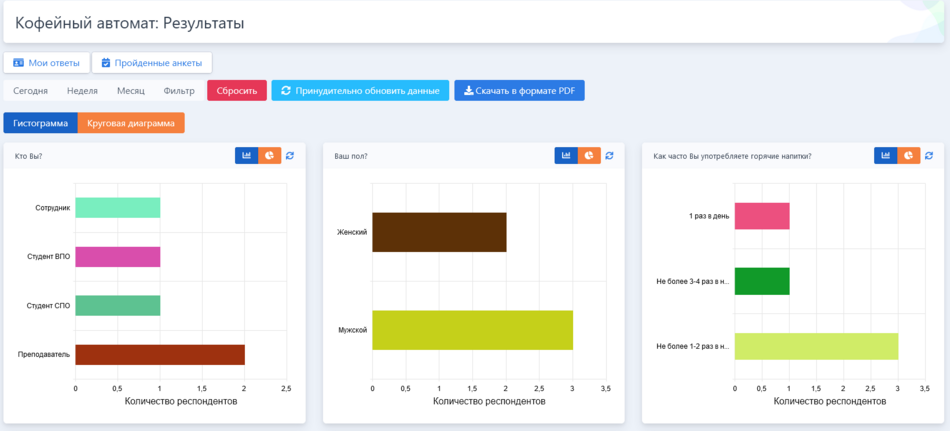950x431 pixels.
Task: Refresh the 'Кто Вы?' chart
Action: coord(290,156)
